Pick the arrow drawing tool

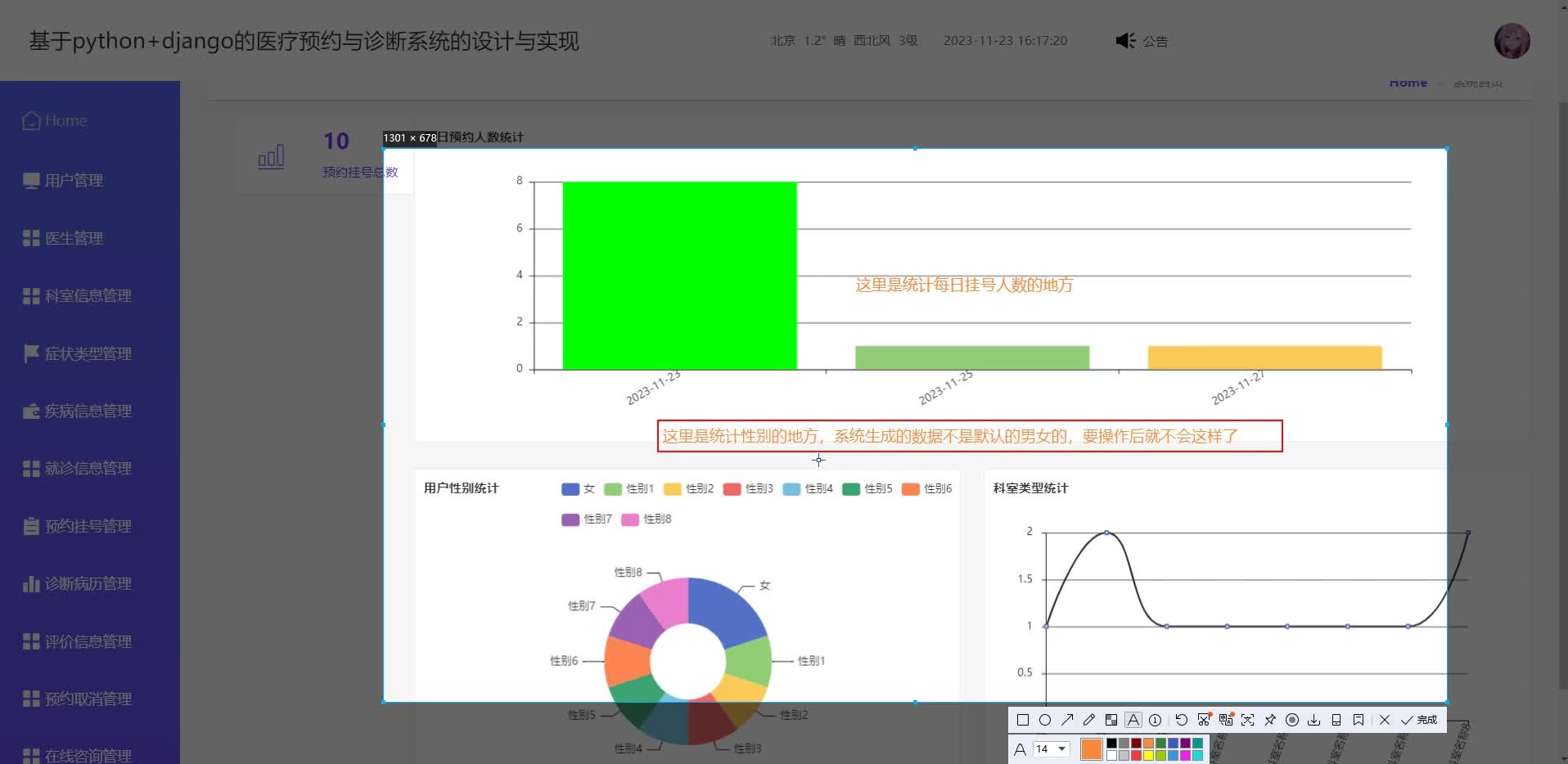pos(1066,720)
